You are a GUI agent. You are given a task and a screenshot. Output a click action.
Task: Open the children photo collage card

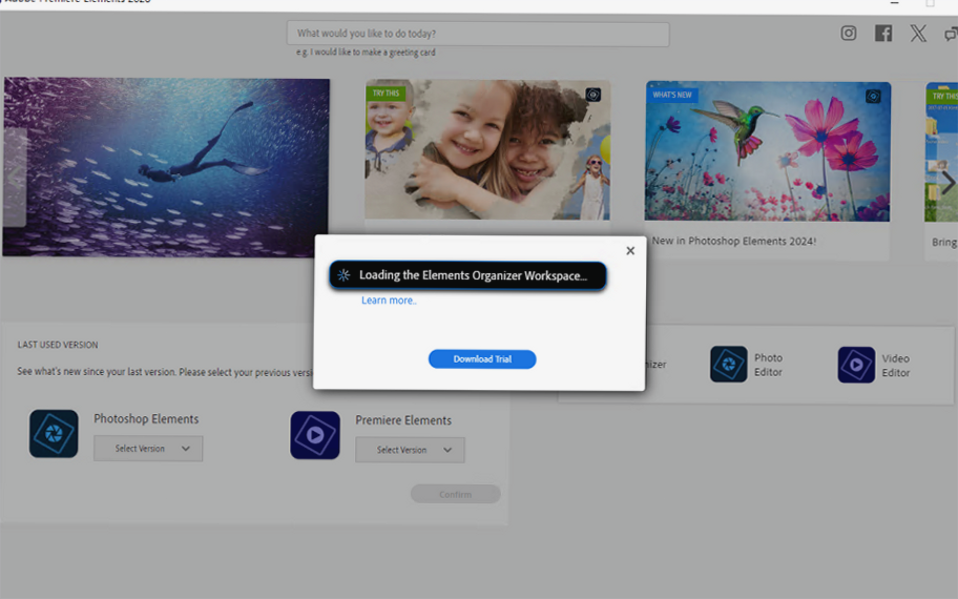click(x=488, y=150)
